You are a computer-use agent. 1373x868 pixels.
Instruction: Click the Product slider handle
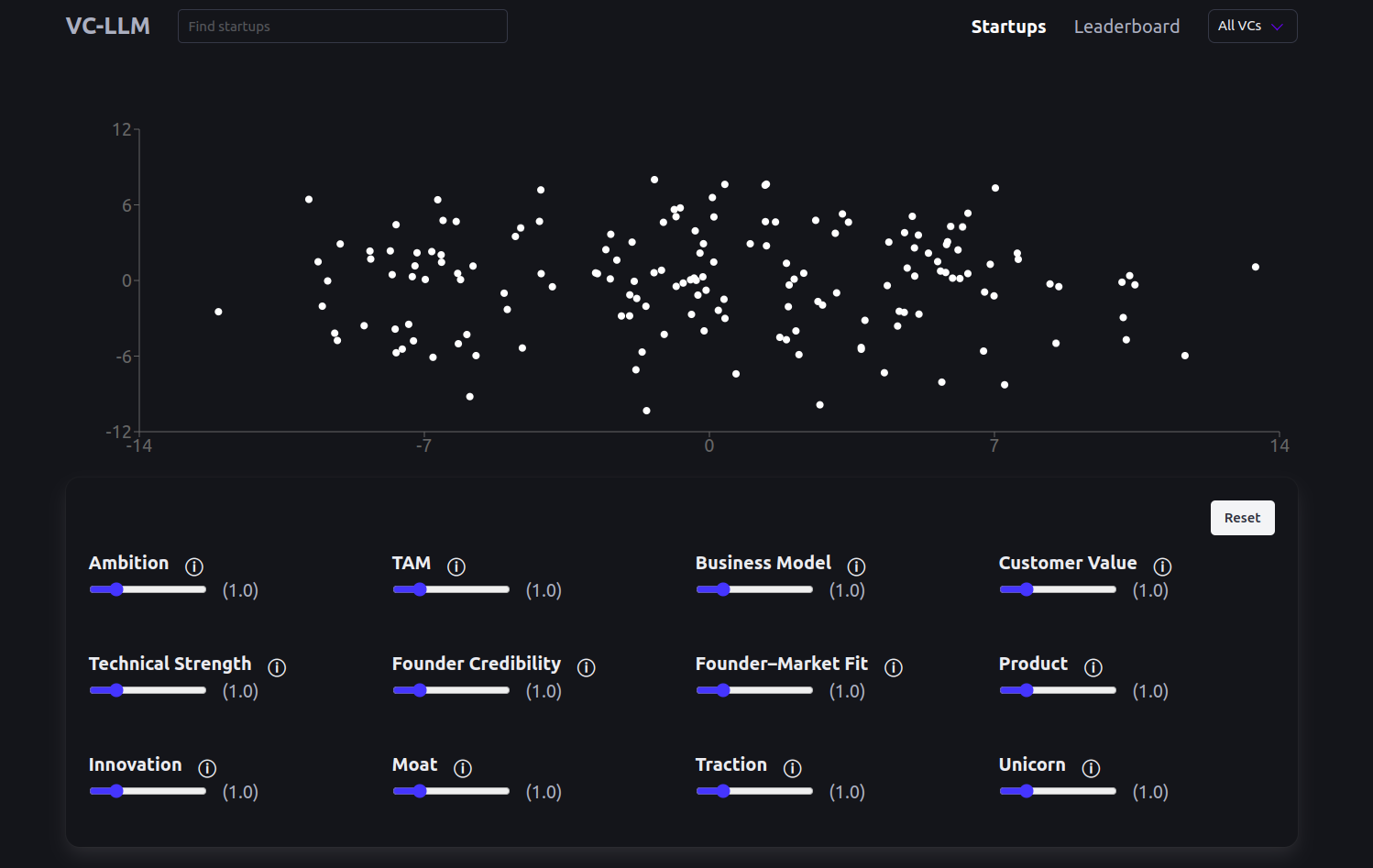[x=1027, y=690]
